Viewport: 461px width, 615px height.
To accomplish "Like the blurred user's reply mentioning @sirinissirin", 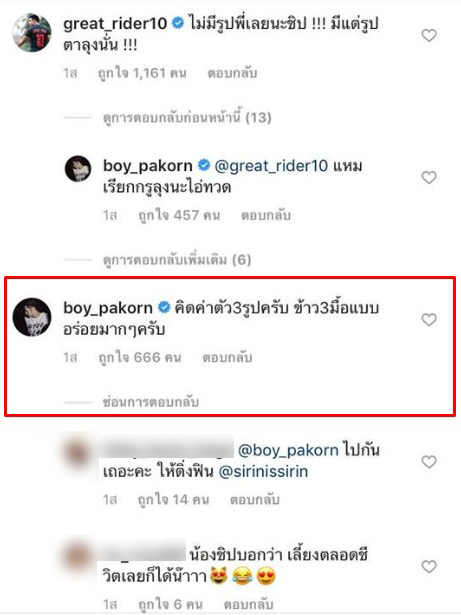I will [x=429, y=462].
